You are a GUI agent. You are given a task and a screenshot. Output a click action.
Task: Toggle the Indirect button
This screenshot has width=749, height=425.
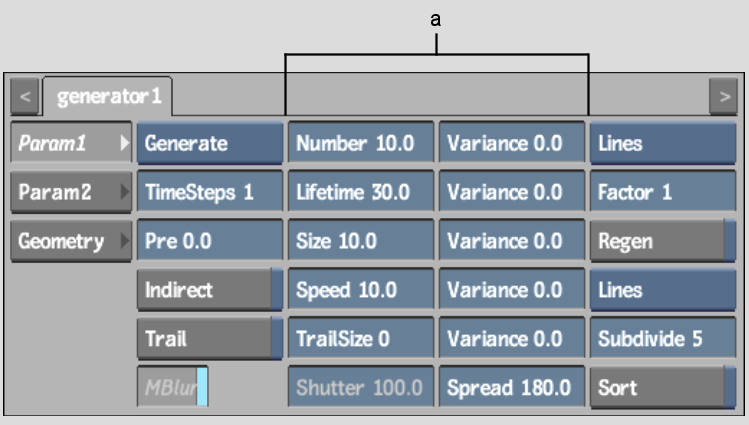(210, 290)
